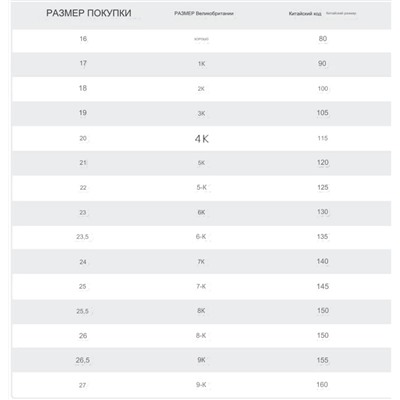This screenshot has width=400, height=400.
Task: Click Chinese code 145 cell
Action: 322,286
